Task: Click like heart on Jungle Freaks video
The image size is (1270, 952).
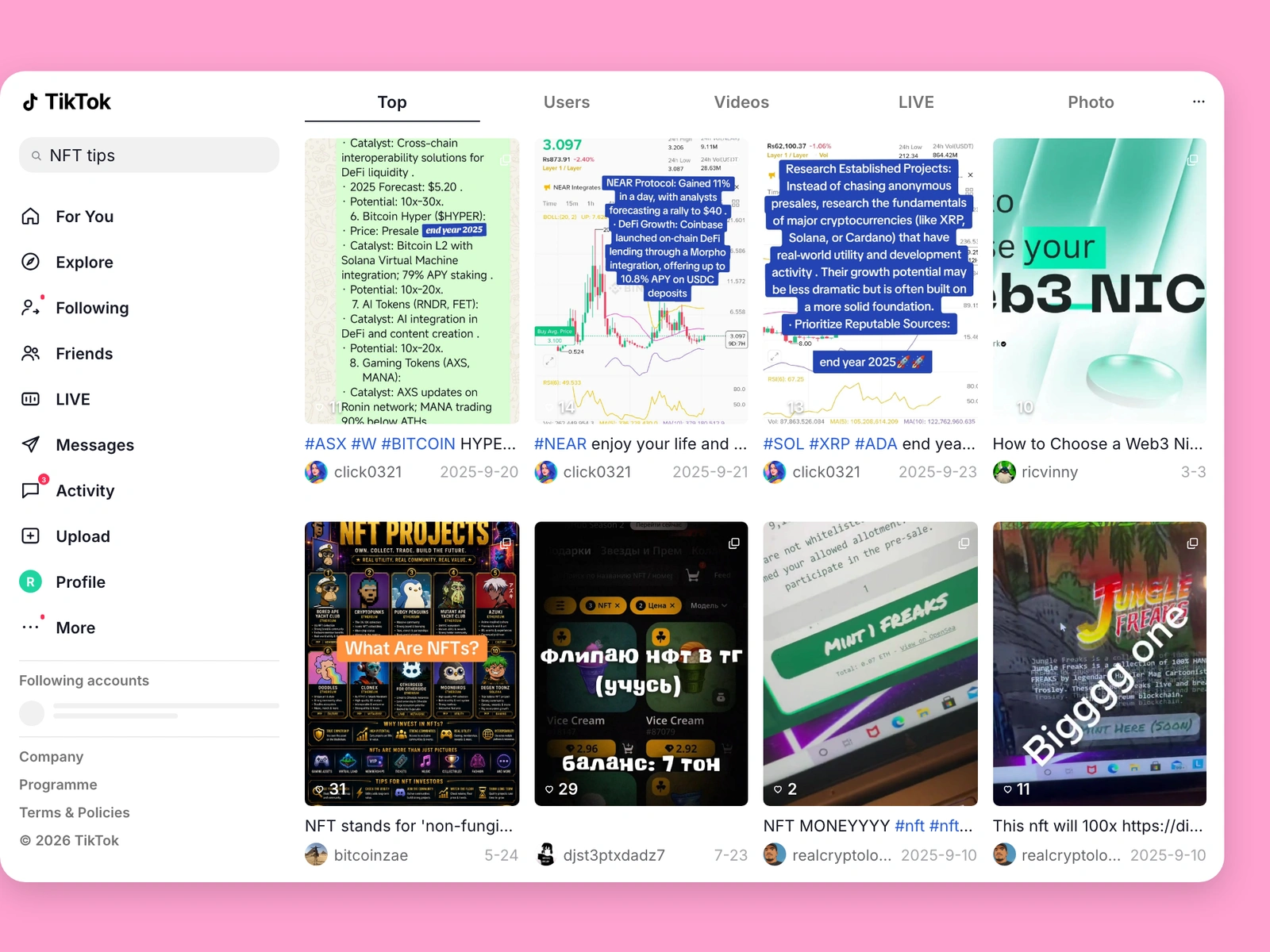Action: (x=1007, y=789)
